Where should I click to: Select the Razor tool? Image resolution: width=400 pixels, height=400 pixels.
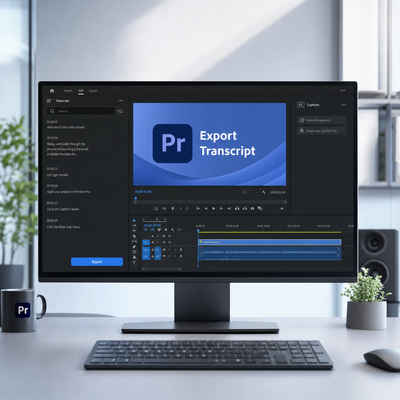pyautogui.click(x=134, y=236)
